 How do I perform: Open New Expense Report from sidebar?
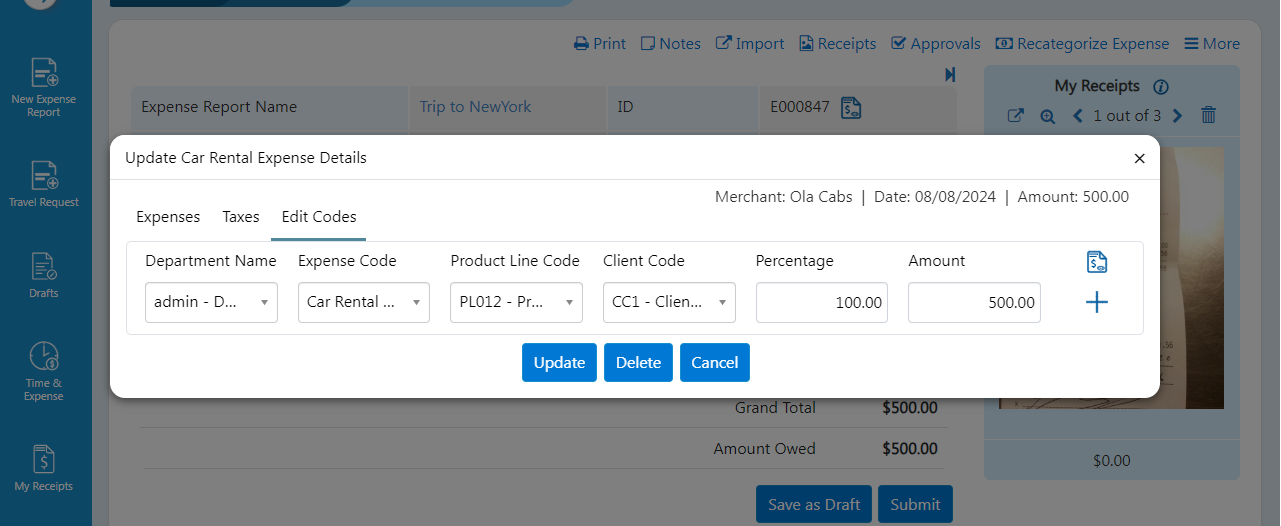pyautogui.click(x=44, y=87)
